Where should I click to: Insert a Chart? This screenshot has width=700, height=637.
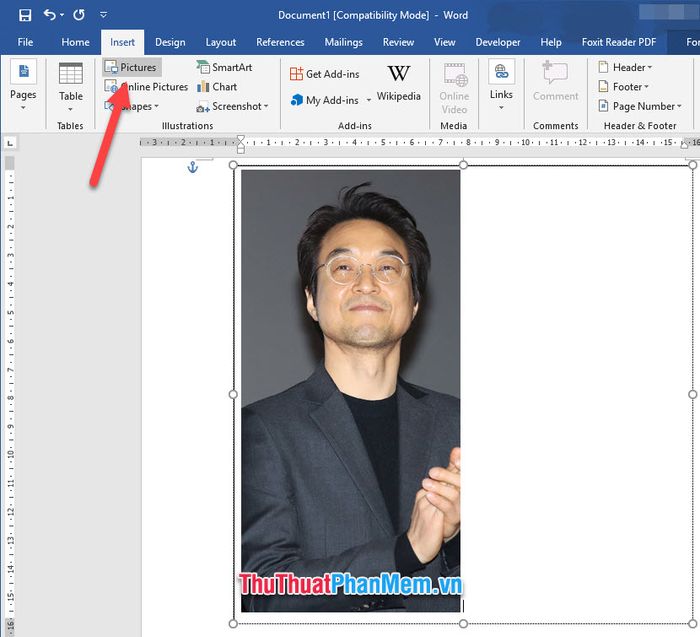pos(217,87)
